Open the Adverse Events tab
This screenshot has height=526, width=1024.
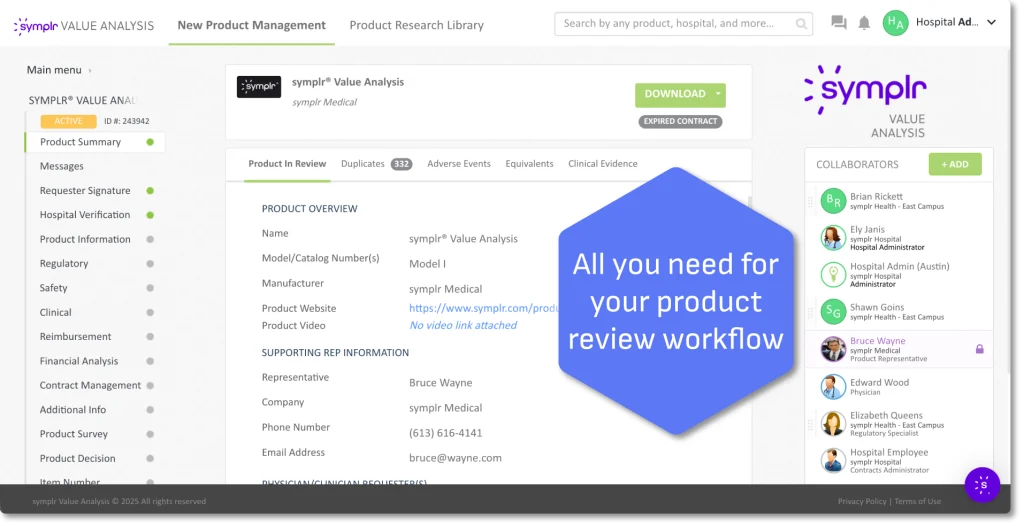pyautogui.click(x=458, y=164)
